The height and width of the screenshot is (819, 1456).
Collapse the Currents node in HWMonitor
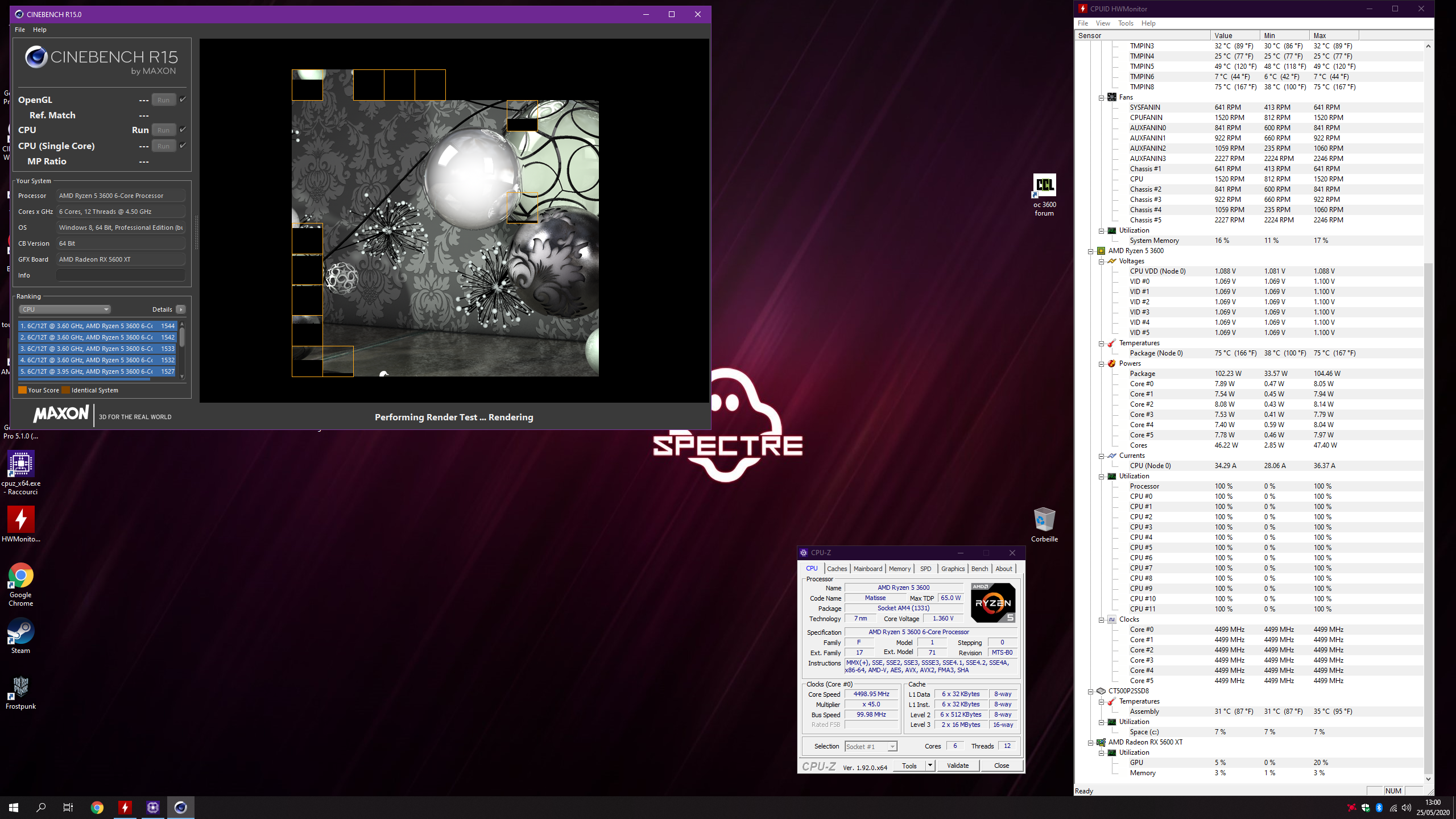tap(1101, 456)
